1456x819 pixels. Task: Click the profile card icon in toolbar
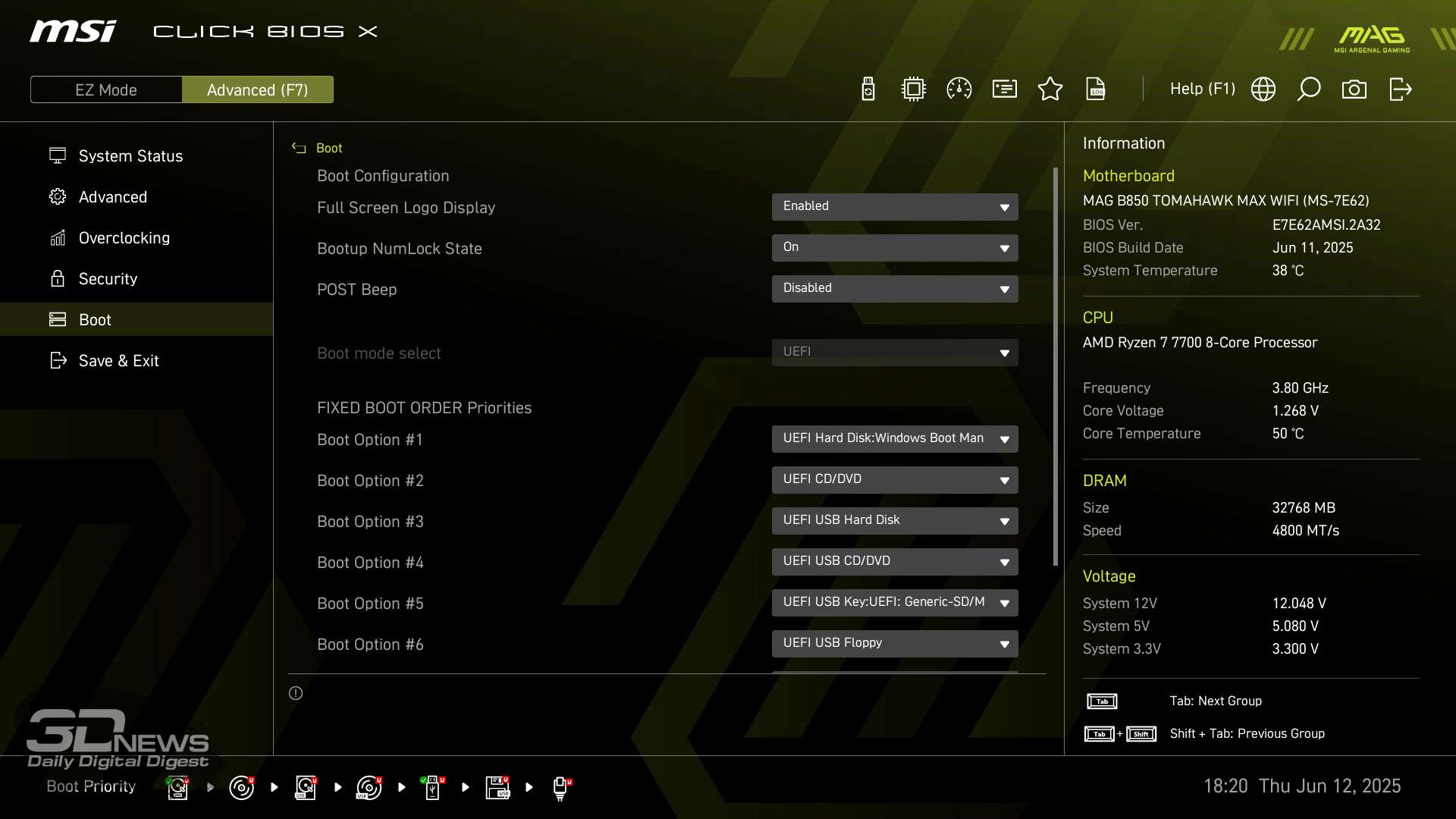click(x=1005, y=89)
